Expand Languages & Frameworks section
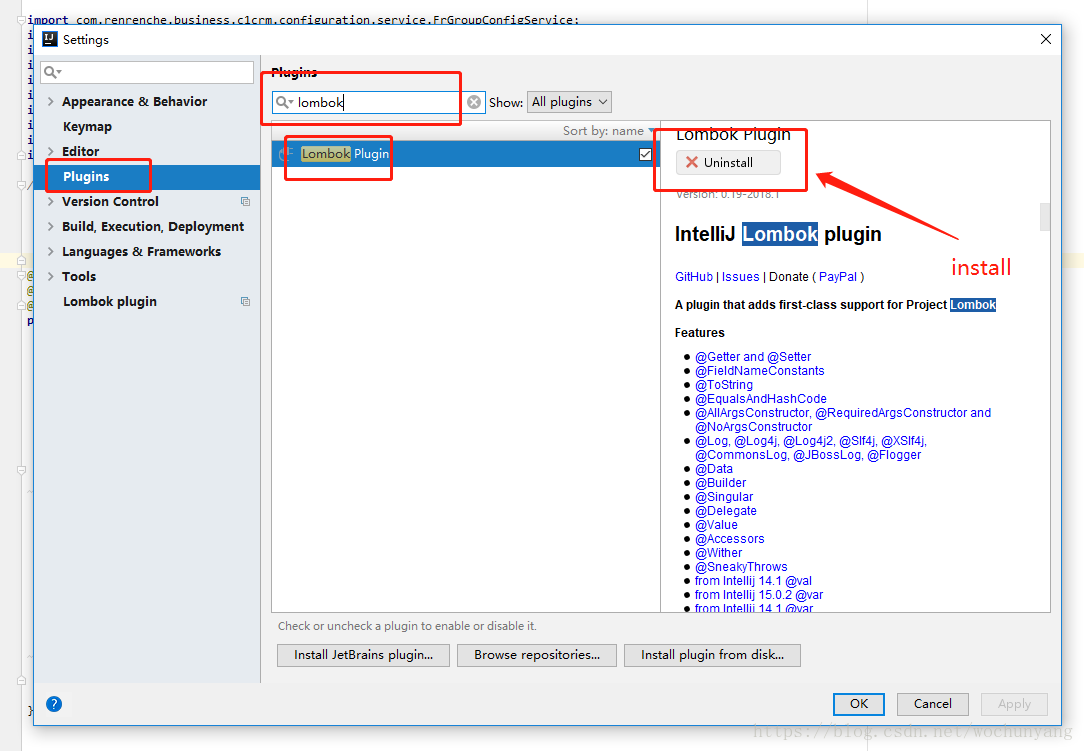 click(50, 251)
